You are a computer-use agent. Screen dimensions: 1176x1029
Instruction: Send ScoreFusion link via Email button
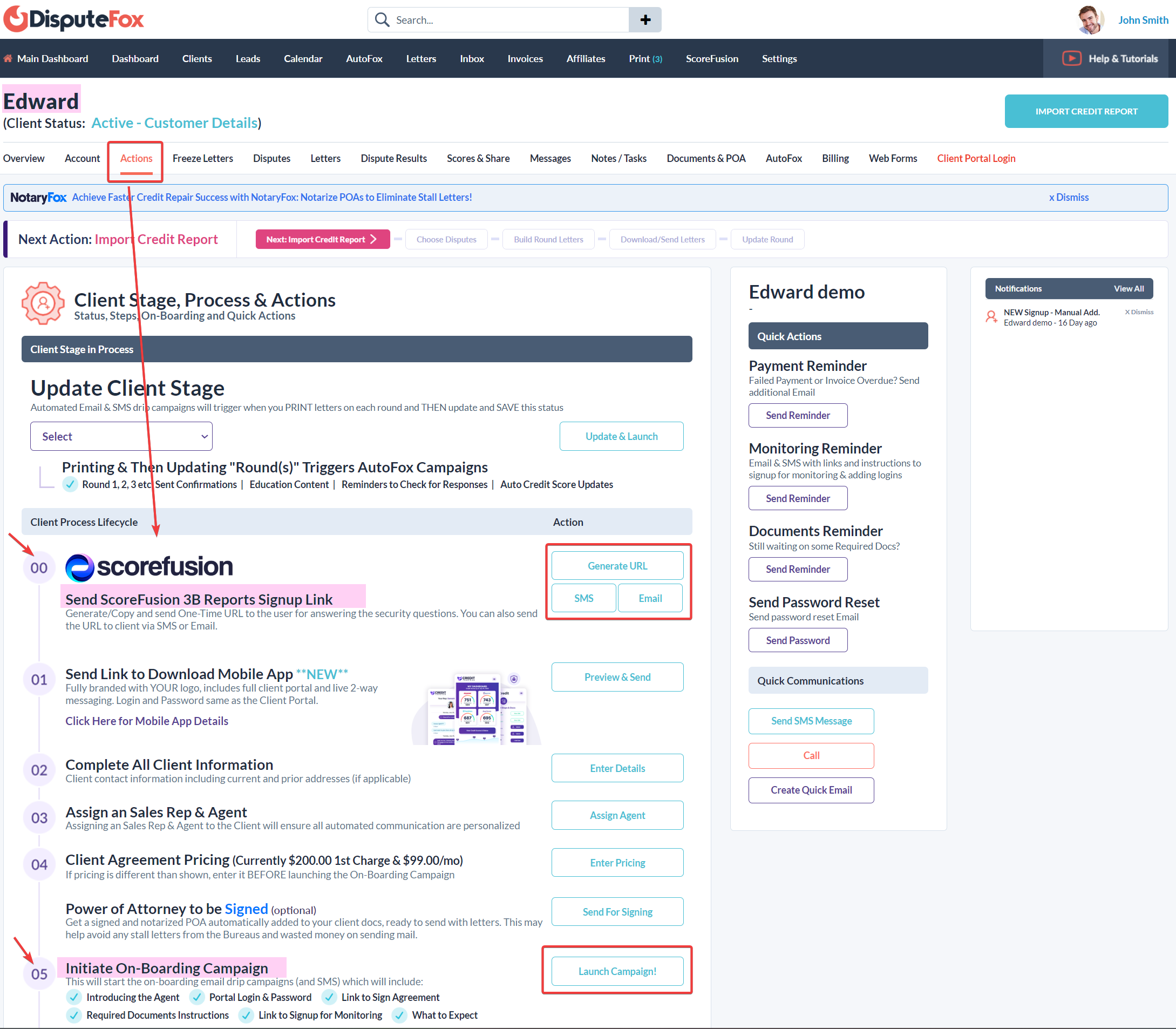[x=650, y=598]
